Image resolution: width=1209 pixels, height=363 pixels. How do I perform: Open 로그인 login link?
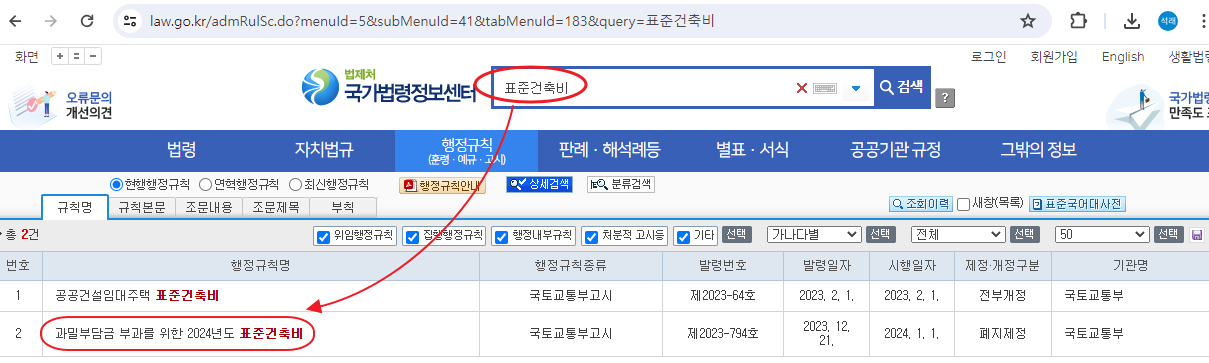click(988, 57)
